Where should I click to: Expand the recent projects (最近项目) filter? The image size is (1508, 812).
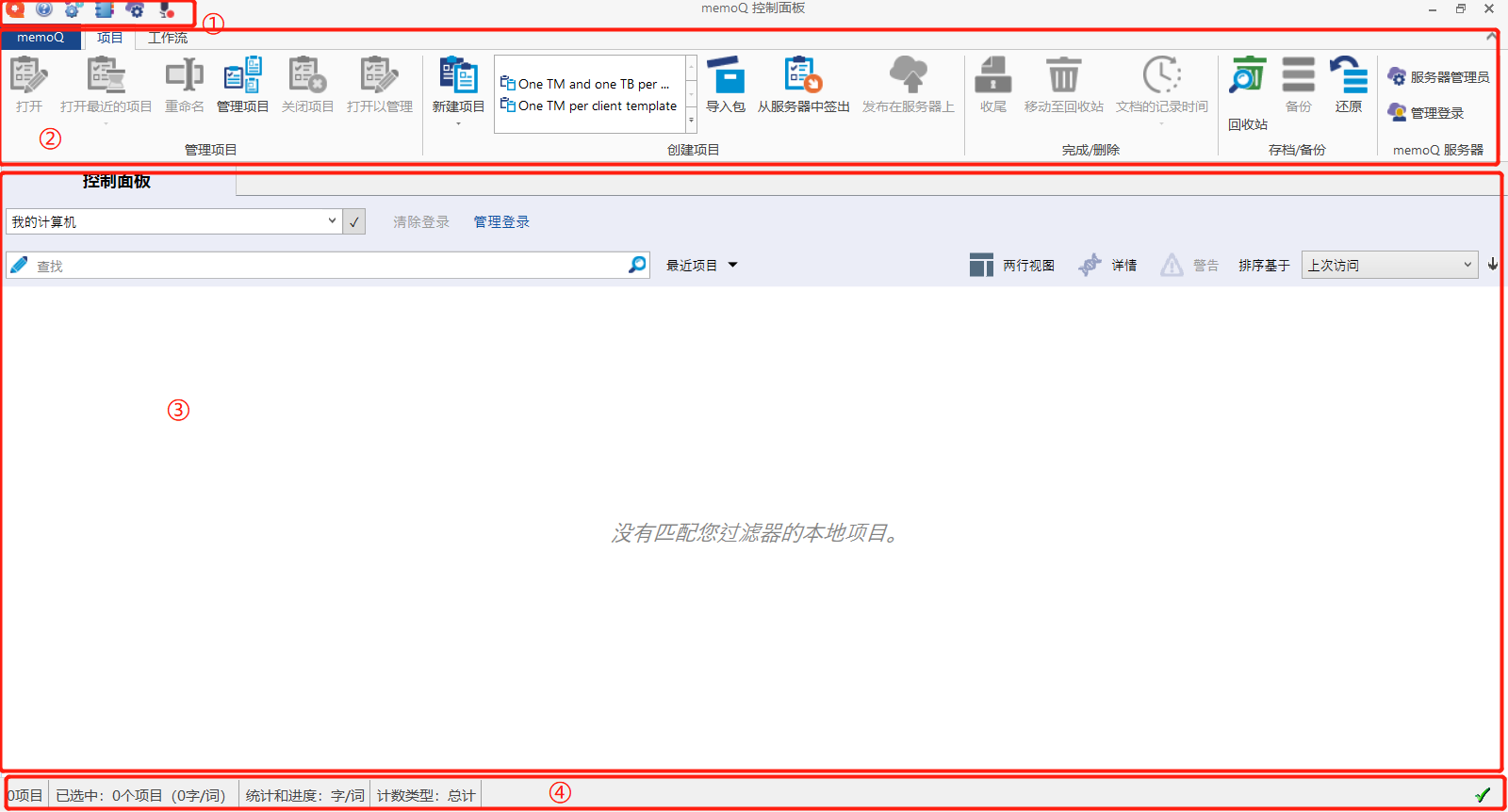(701, 266)
